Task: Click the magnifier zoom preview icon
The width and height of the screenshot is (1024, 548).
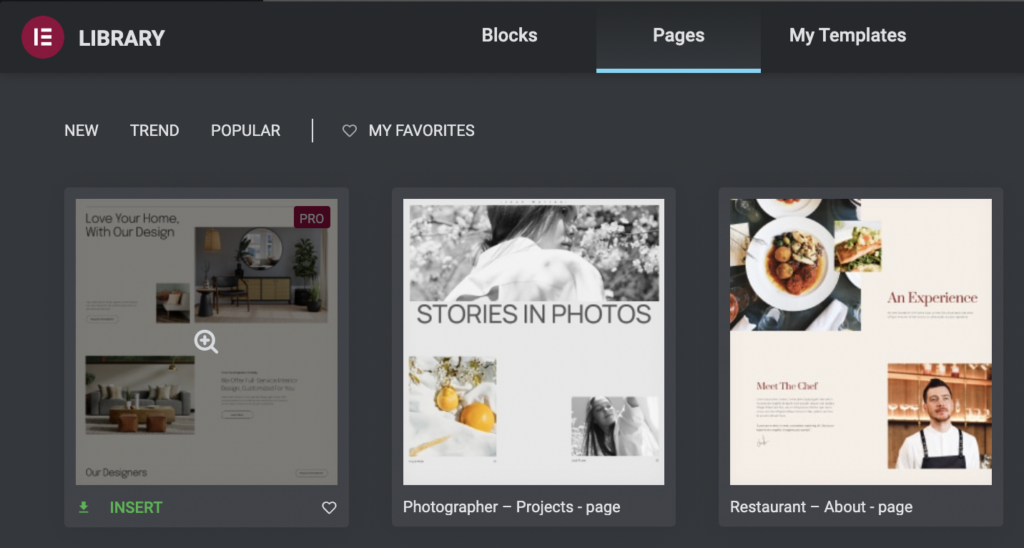Action: click(x=206, y=342)
